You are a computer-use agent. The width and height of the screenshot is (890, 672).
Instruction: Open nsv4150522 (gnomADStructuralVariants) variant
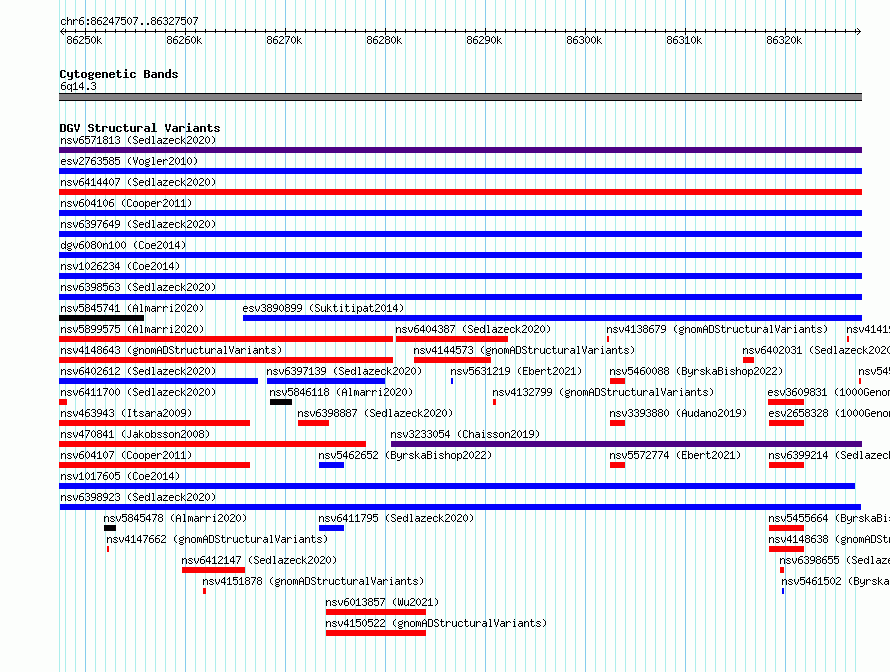tap(436, 623)
